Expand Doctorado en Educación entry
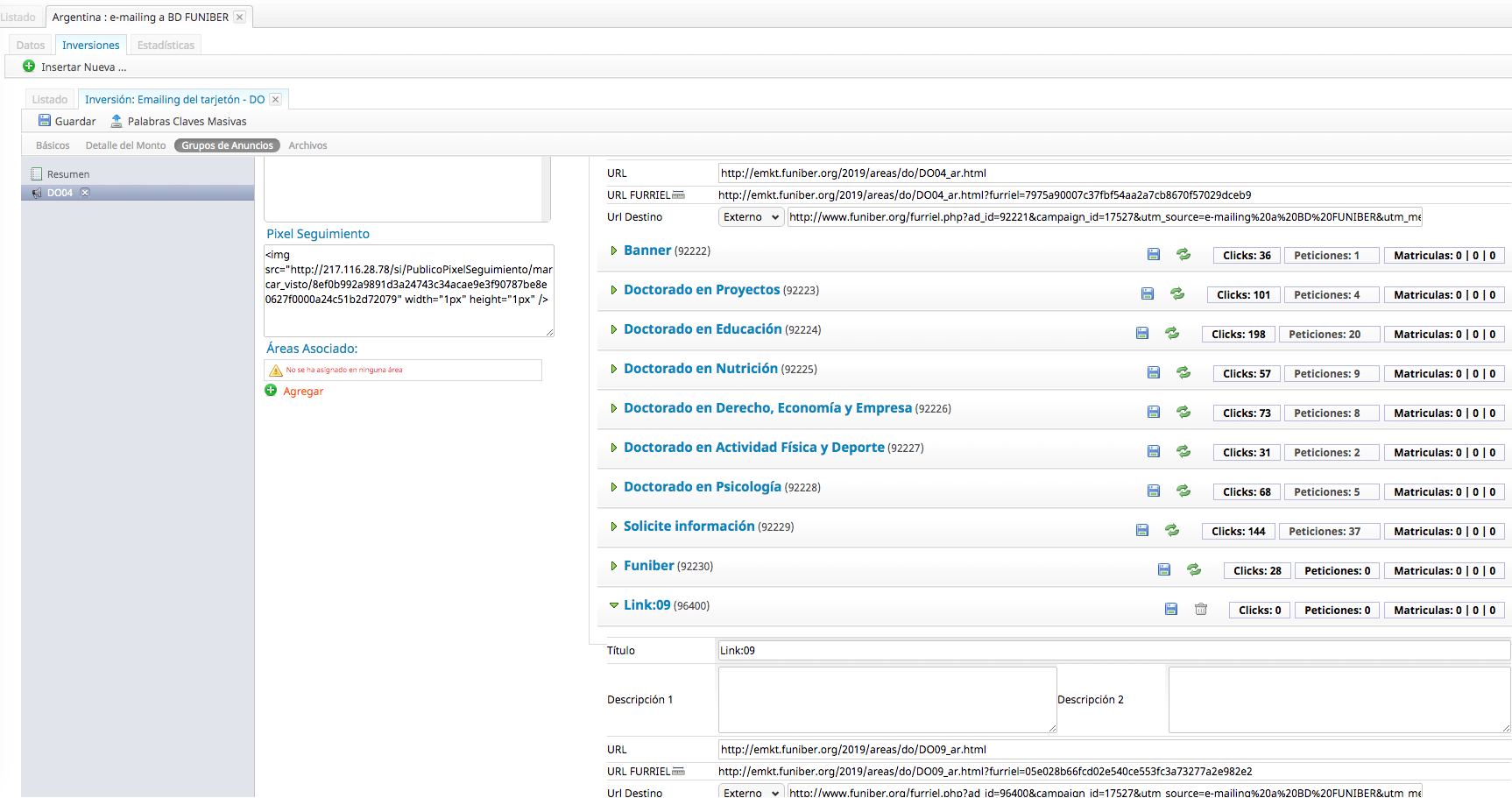The width and height of the screenshot is (1512, 798). tap(613, 329)
